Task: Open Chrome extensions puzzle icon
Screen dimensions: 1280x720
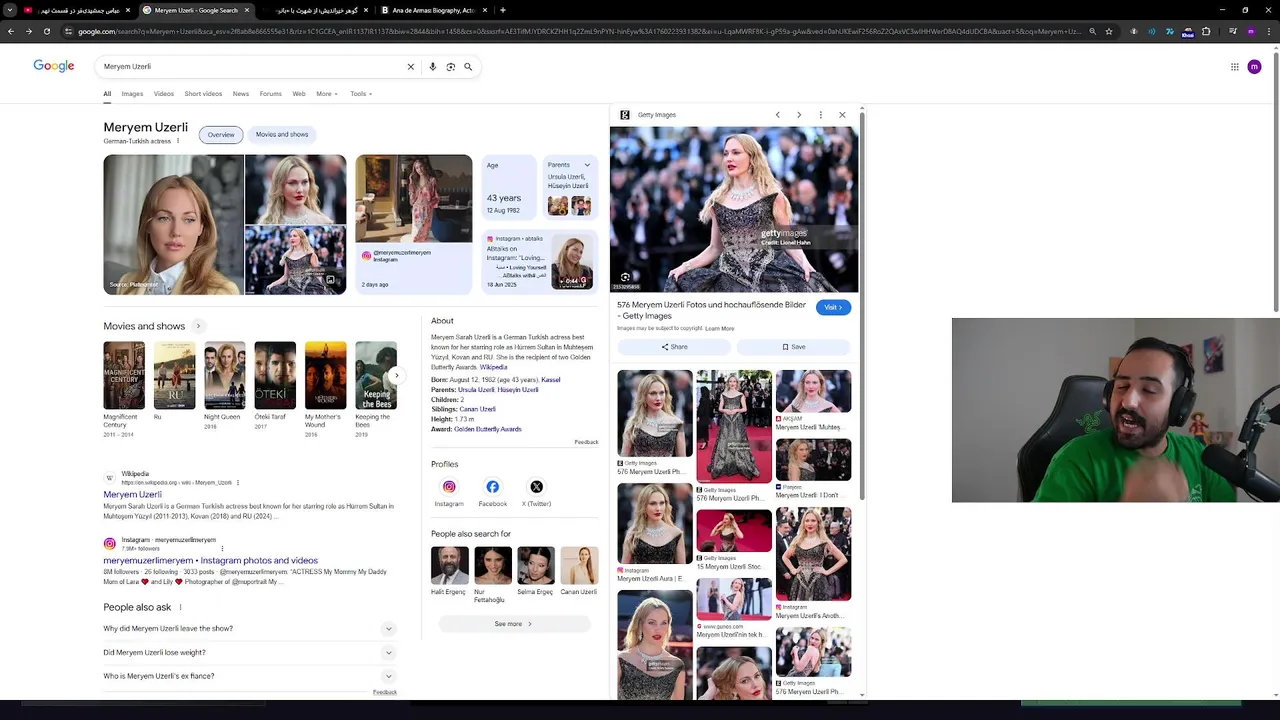Action: pyautogui.click(x=1206, y=31)
